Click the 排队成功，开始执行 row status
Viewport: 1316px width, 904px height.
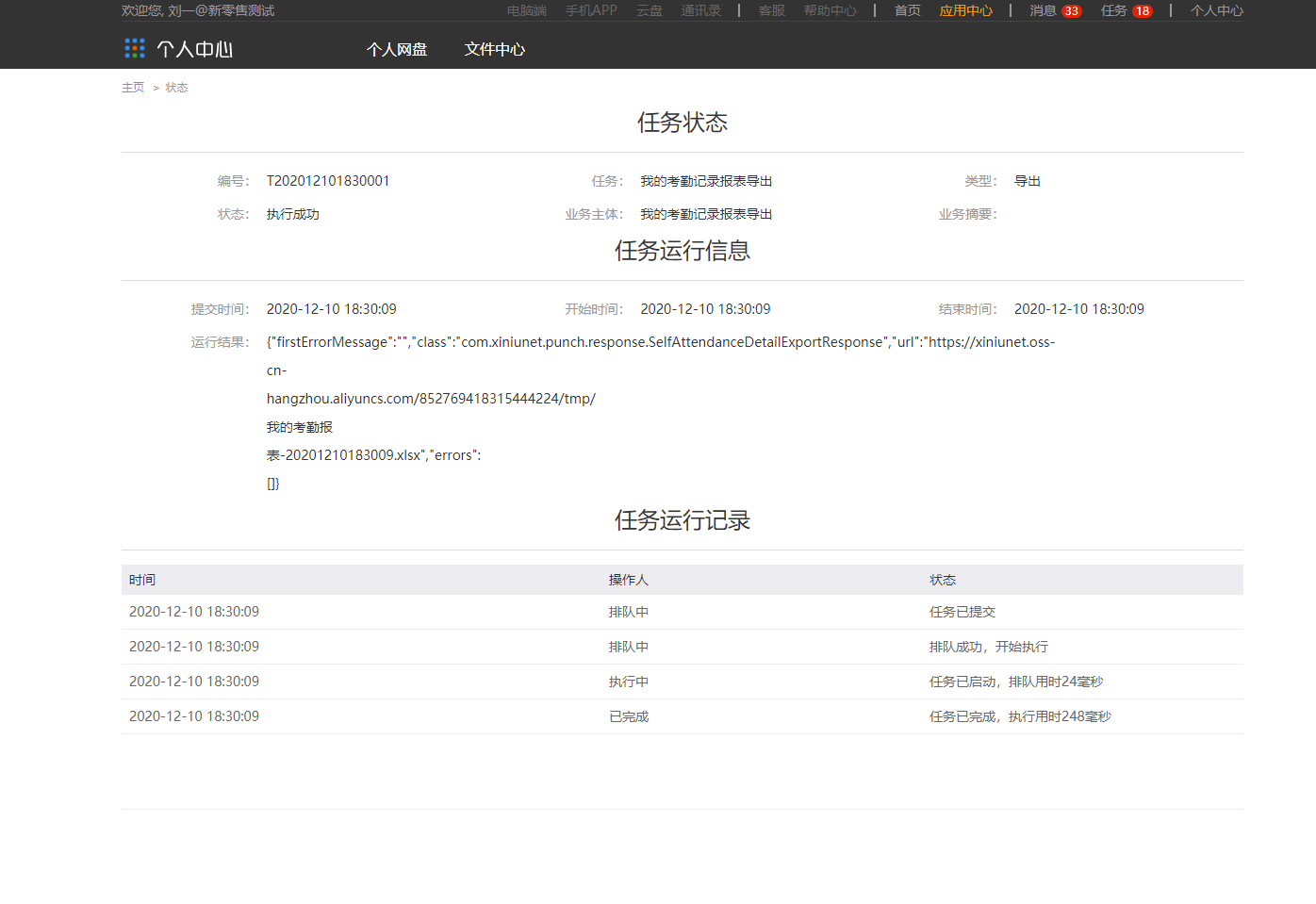click(989, 647)
